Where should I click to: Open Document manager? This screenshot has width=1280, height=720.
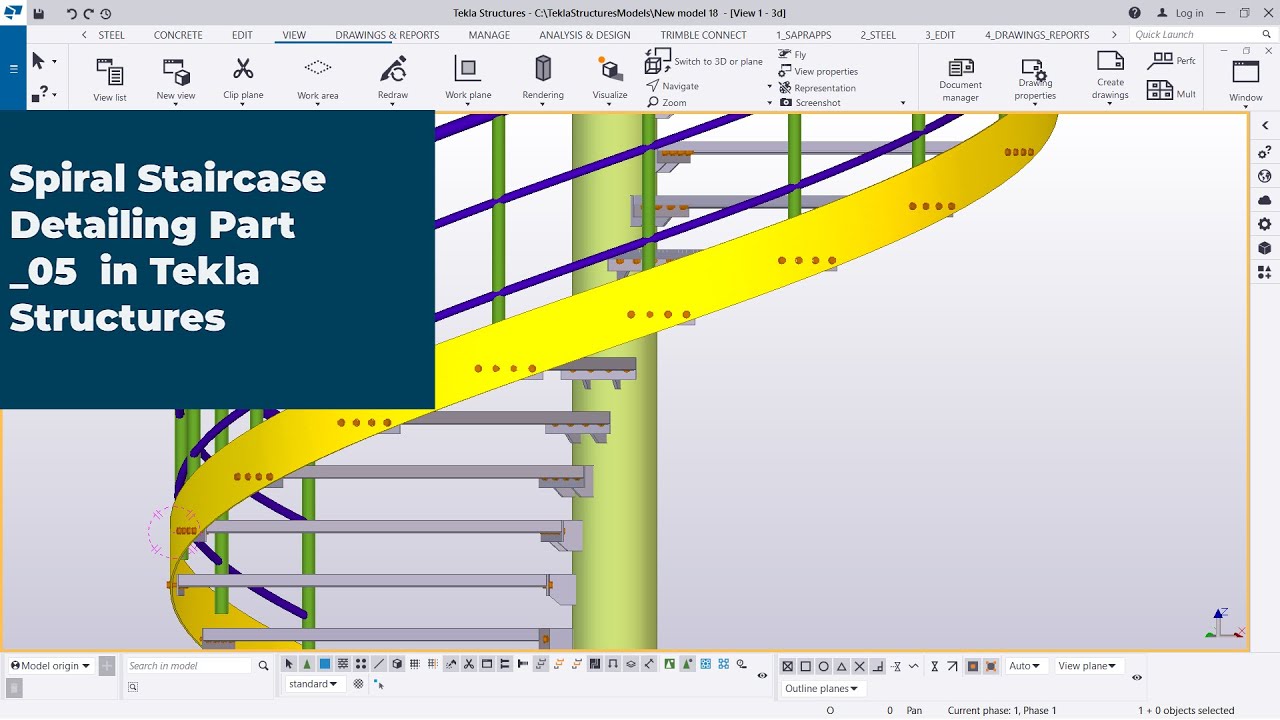click(x=960, y=79)
